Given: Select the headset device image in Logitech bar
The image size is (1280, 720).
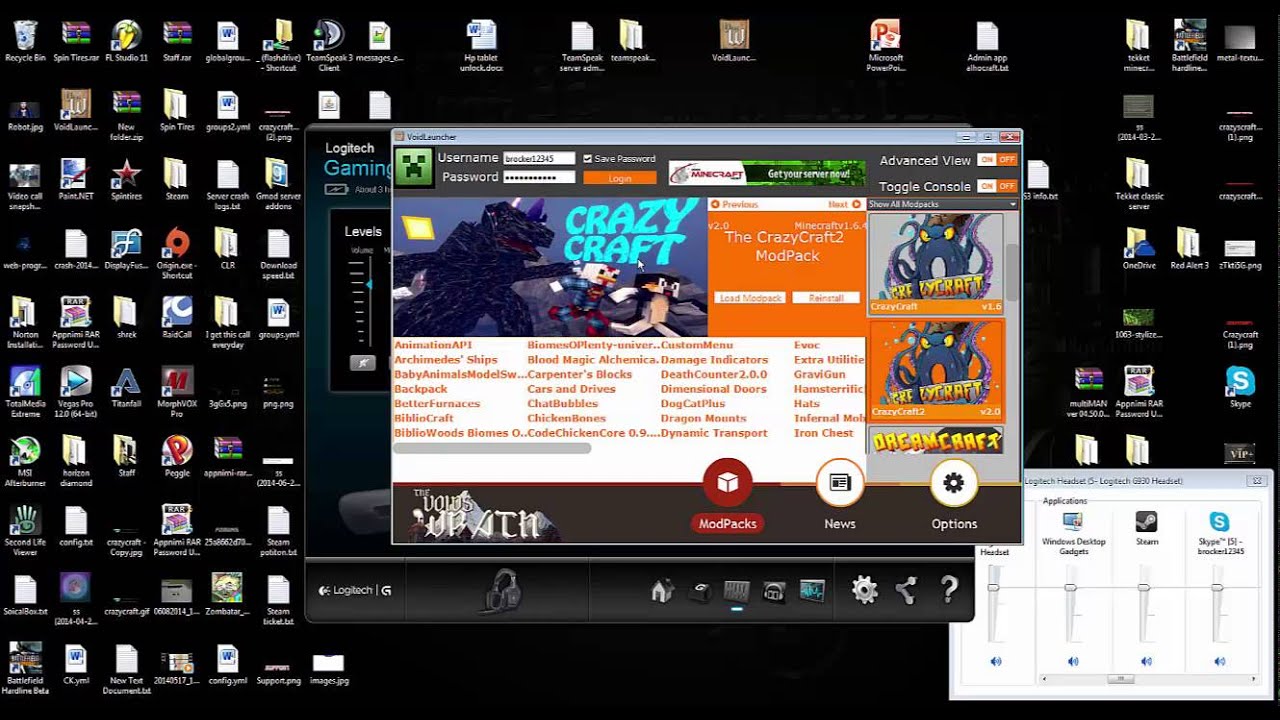Looking at the screenshot, I should click(x=501, y=589).
